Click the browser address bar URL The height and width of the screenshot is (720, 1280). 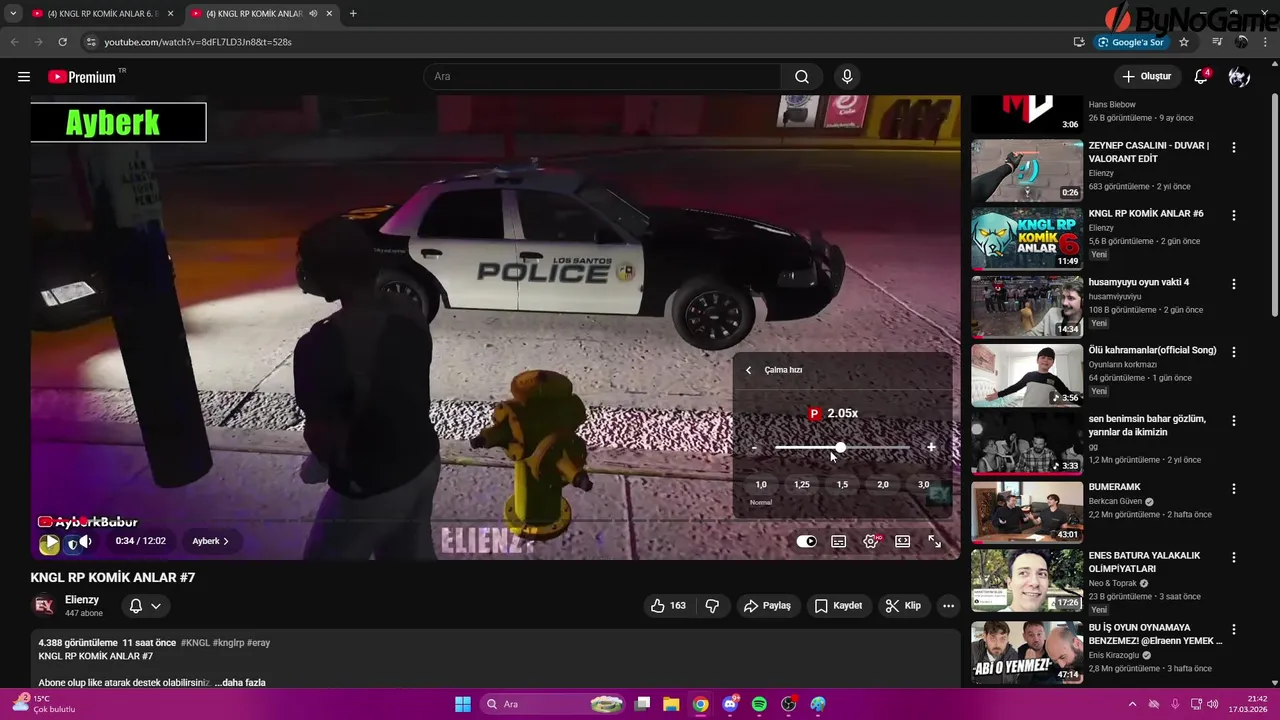(198, 42)
